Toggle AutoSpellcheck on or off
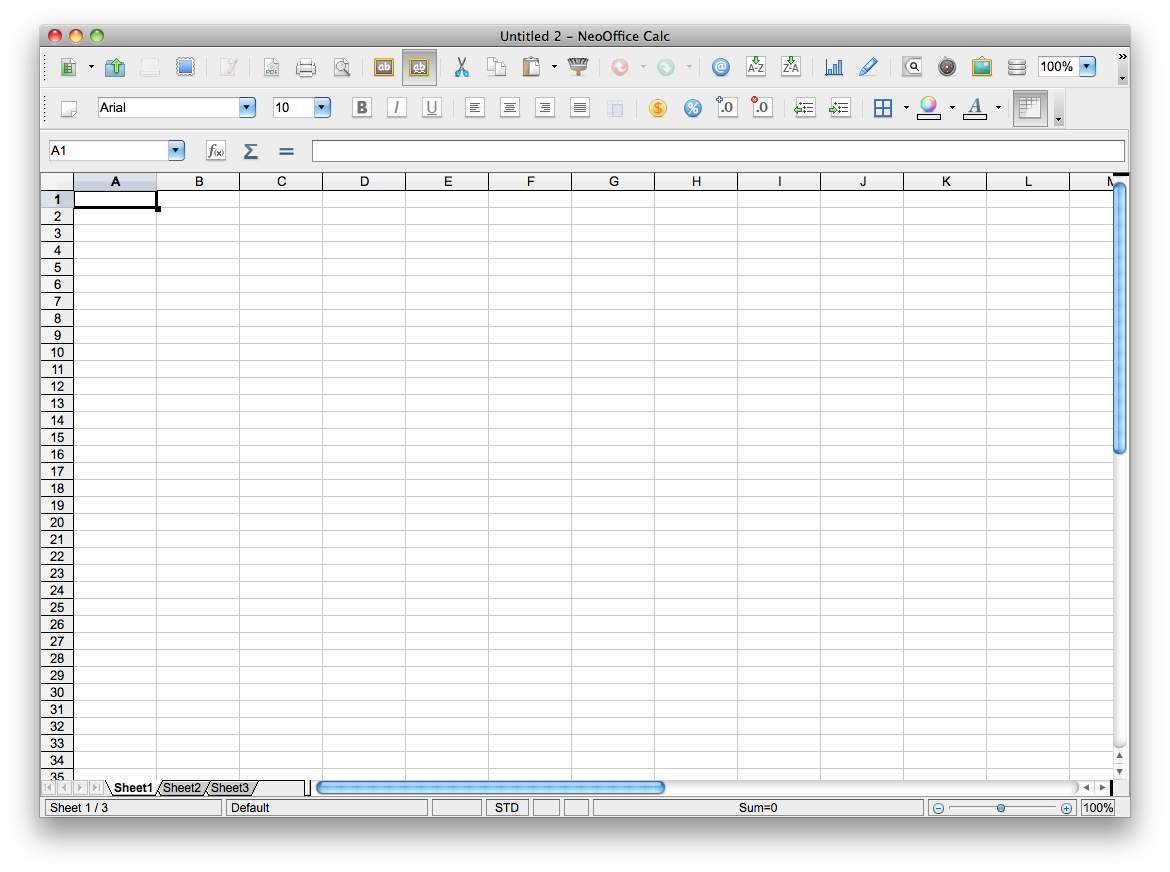Screen dimensions: 1170x872 419,67
